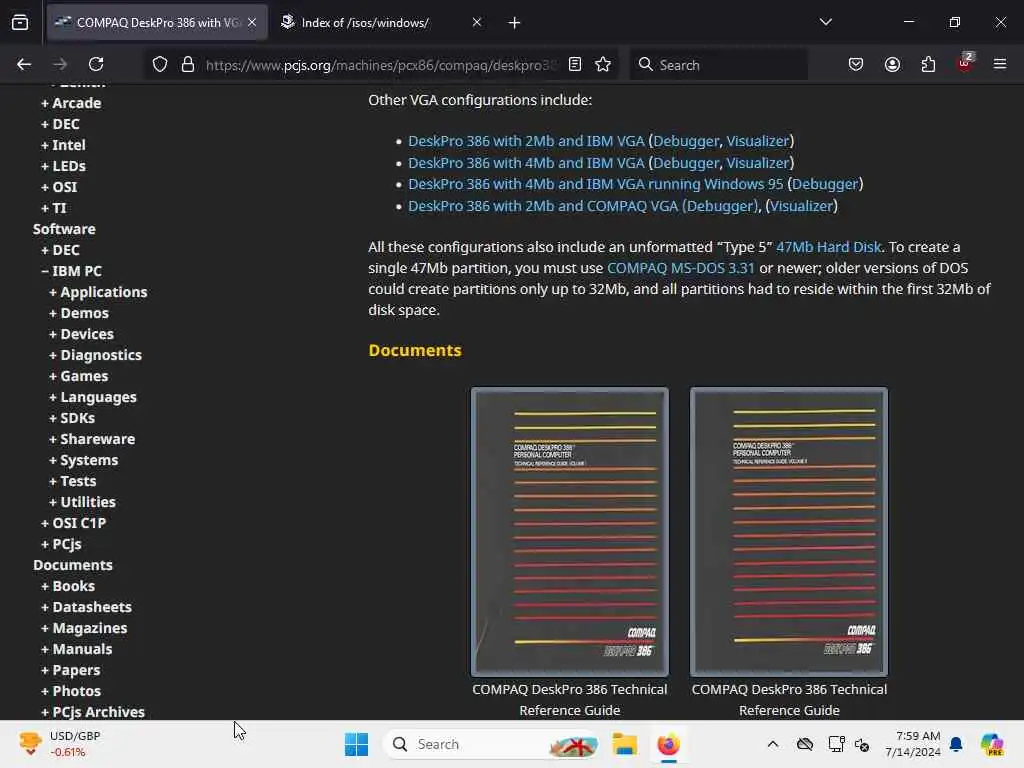Toggle reader view icon in address bar
Image resolution: width=1024 pixels, height=768 pixels.
[575, 64]
